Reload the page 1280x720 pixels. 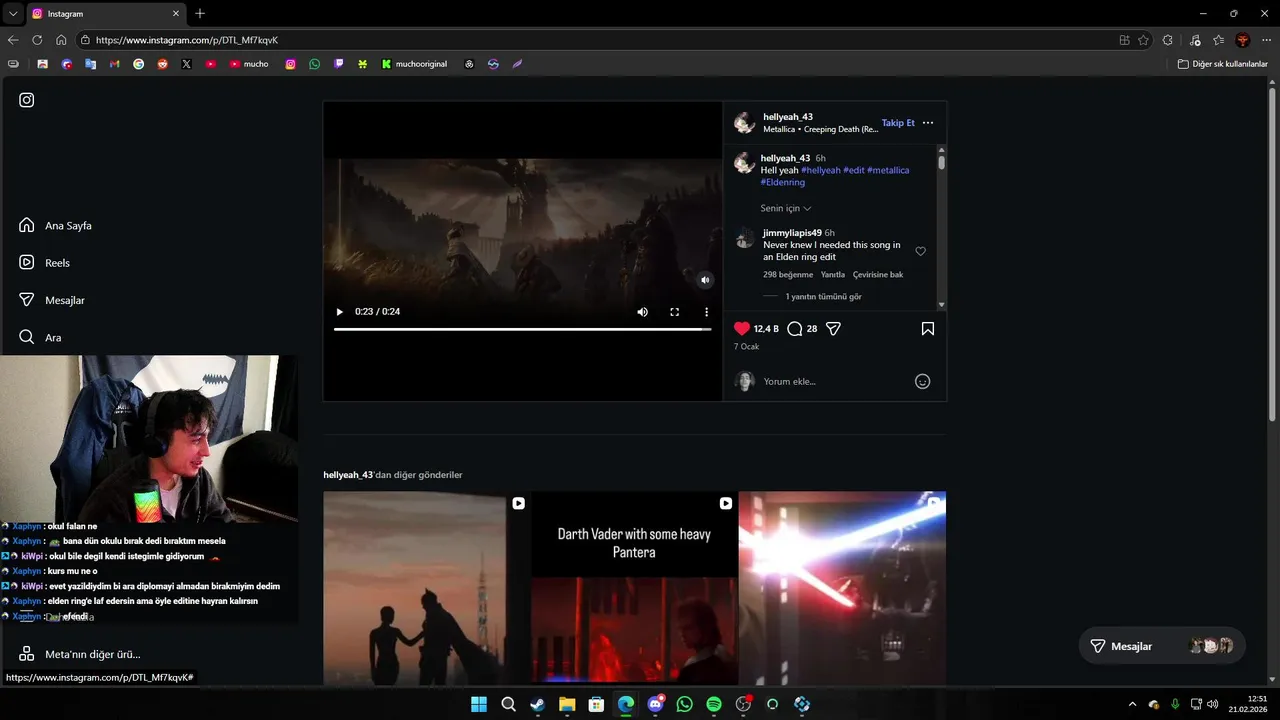37,40
